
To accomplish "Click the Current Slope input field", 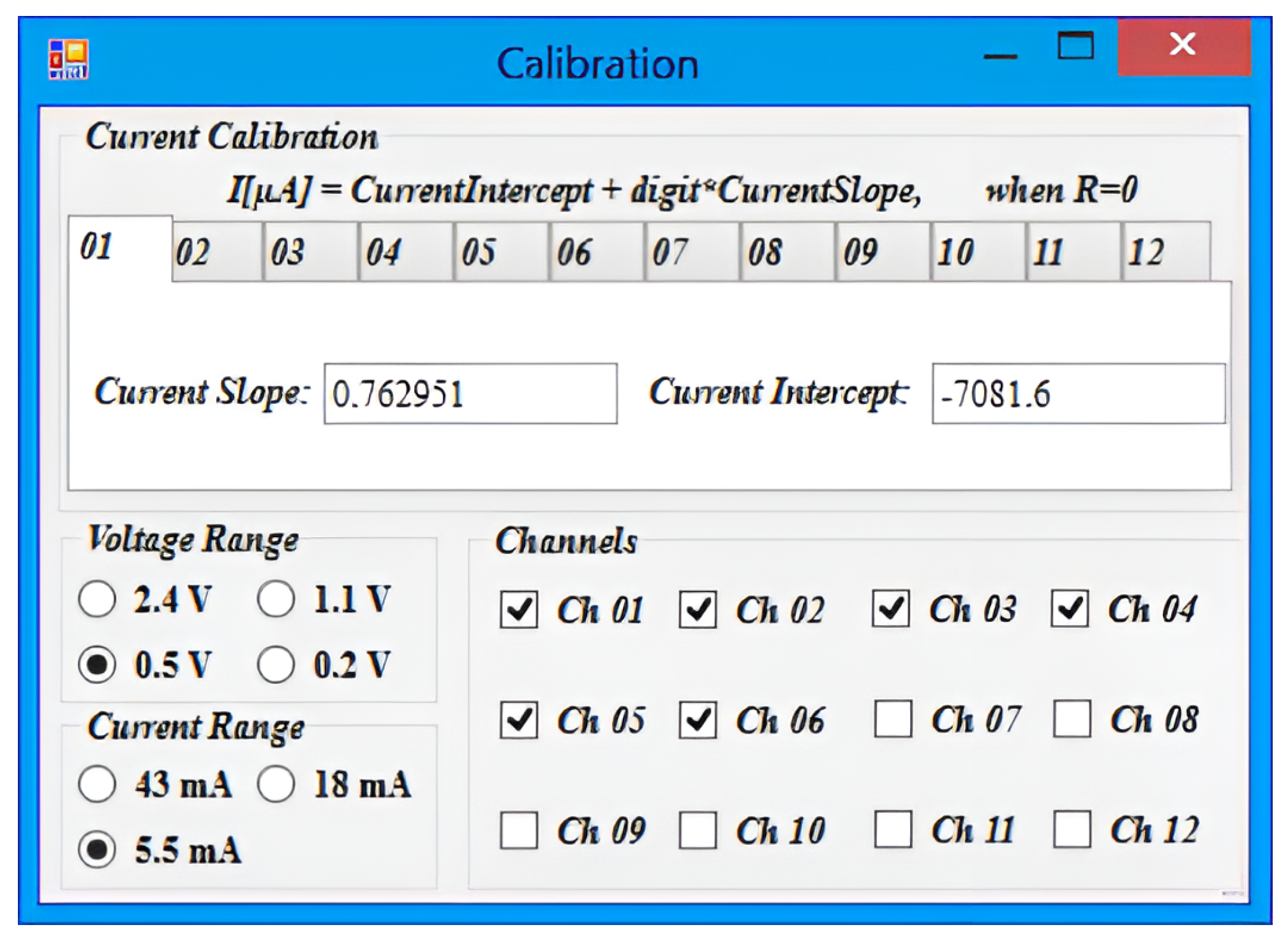I will click(x=470, y=394).
